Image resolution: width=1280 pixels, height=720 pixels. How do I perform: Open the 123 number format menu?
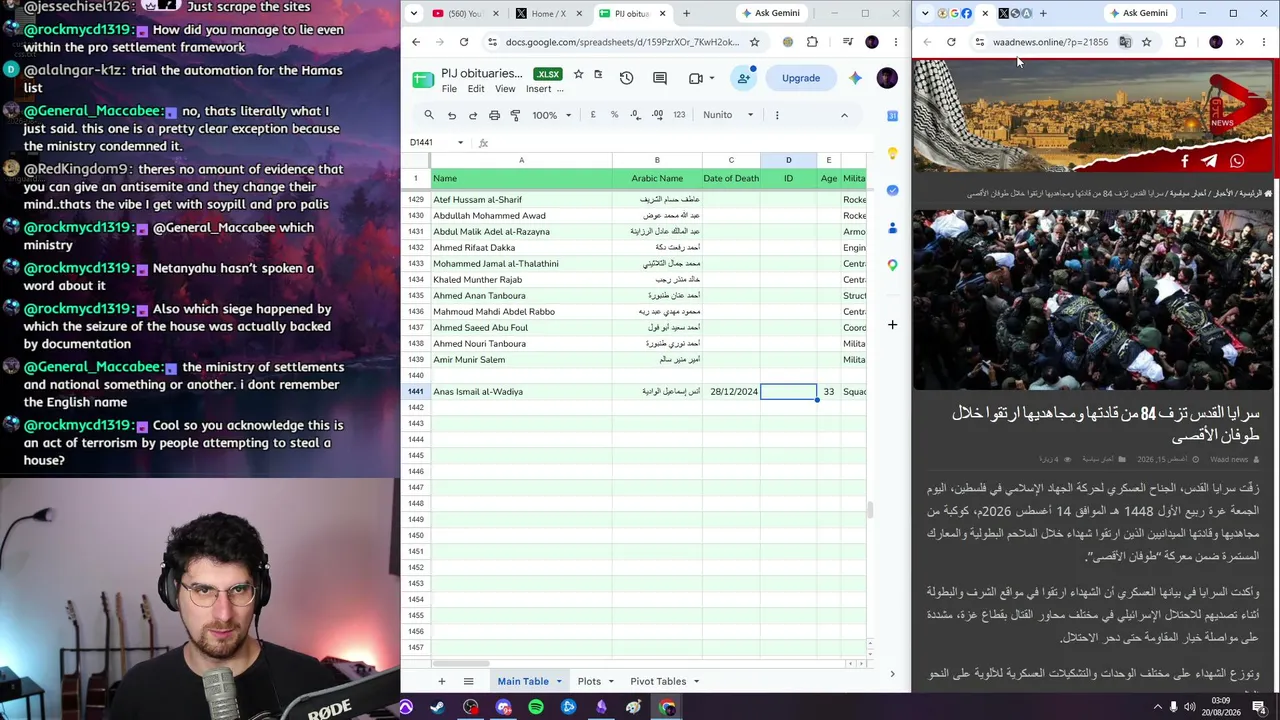(x=680, y=115)
